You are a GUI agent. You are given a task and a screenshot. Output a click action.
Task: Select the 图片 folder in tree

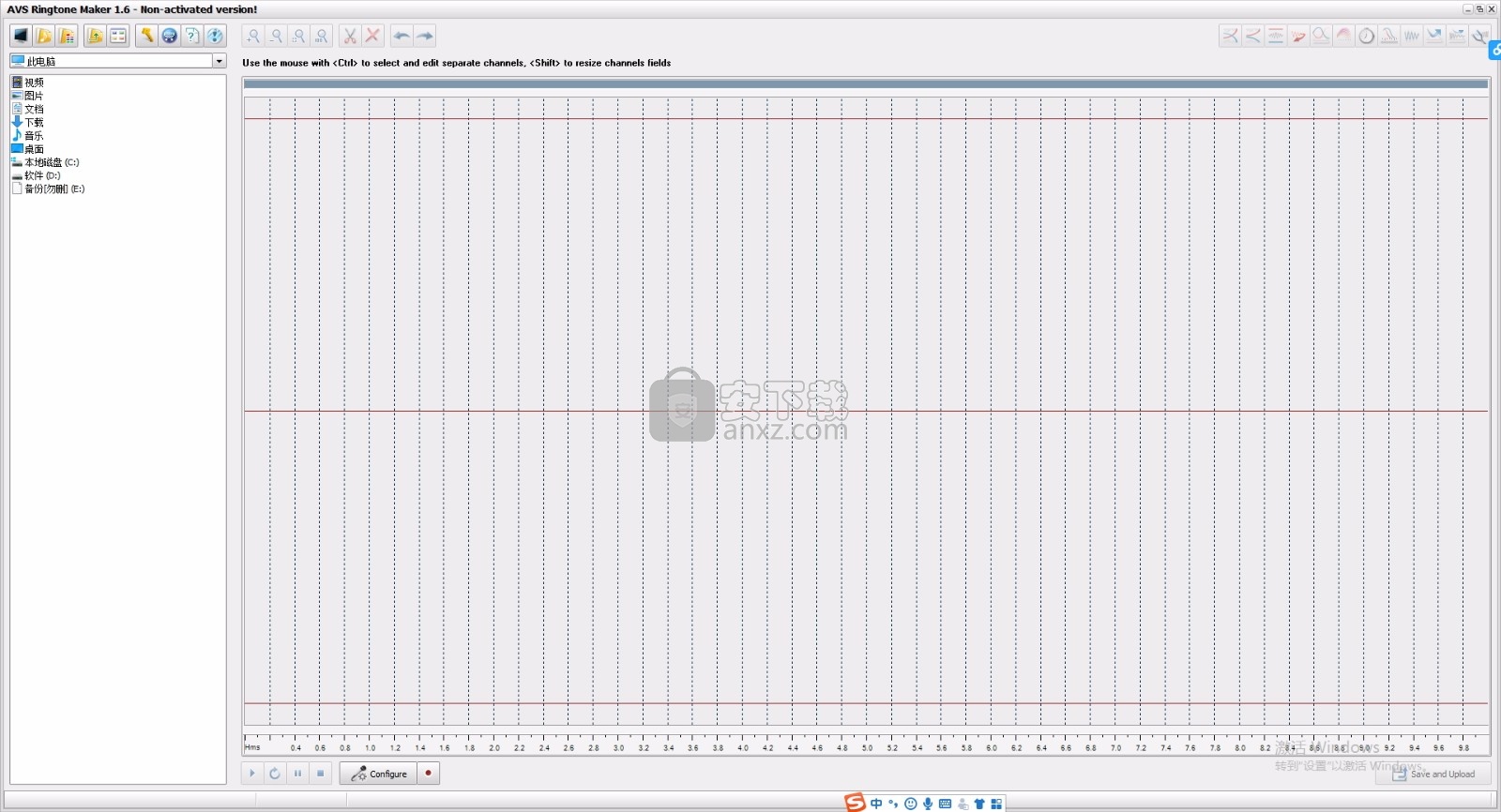click(x=27, y=96)
